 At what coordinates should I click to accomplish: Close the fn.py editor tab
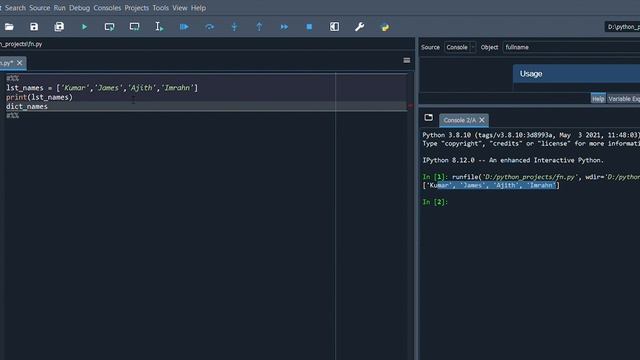click(x=20, y=63)
